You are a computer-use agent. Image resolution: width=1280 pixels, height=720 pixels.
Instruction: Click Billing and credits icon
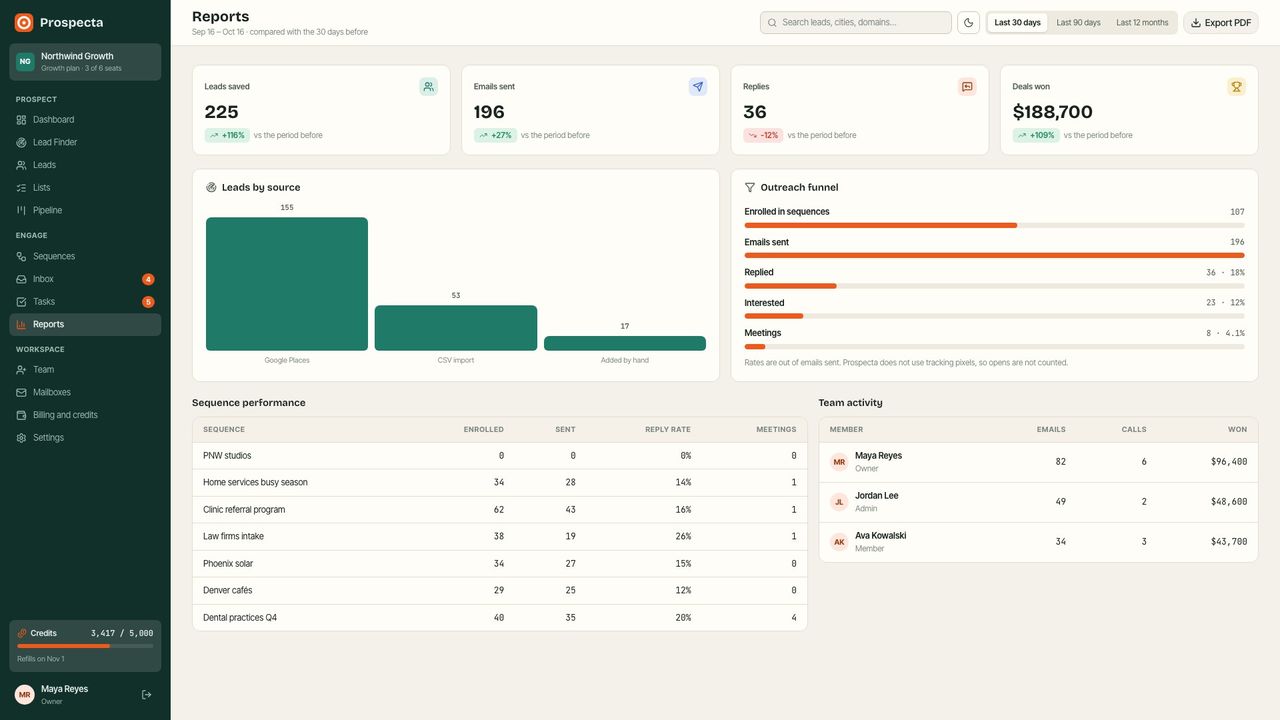coord(22,415)
